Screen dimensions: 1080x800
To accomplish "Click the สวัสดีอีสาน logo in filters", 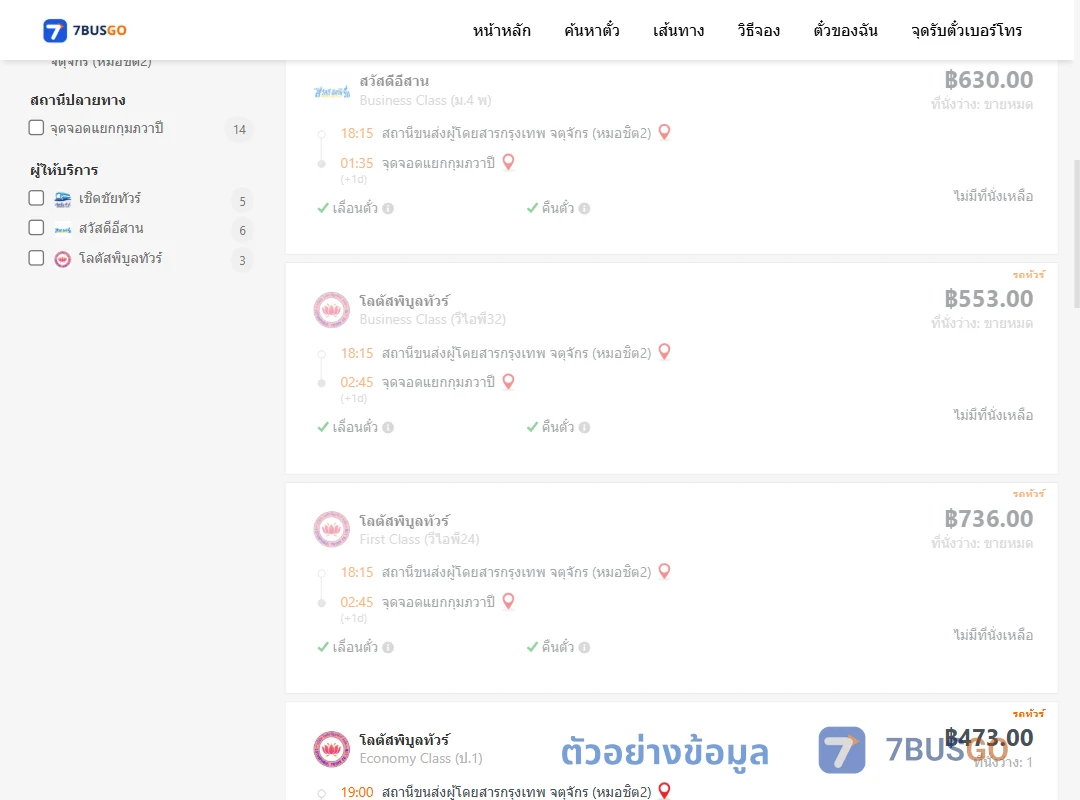I will pyautogui.click(x=63, y=229).
